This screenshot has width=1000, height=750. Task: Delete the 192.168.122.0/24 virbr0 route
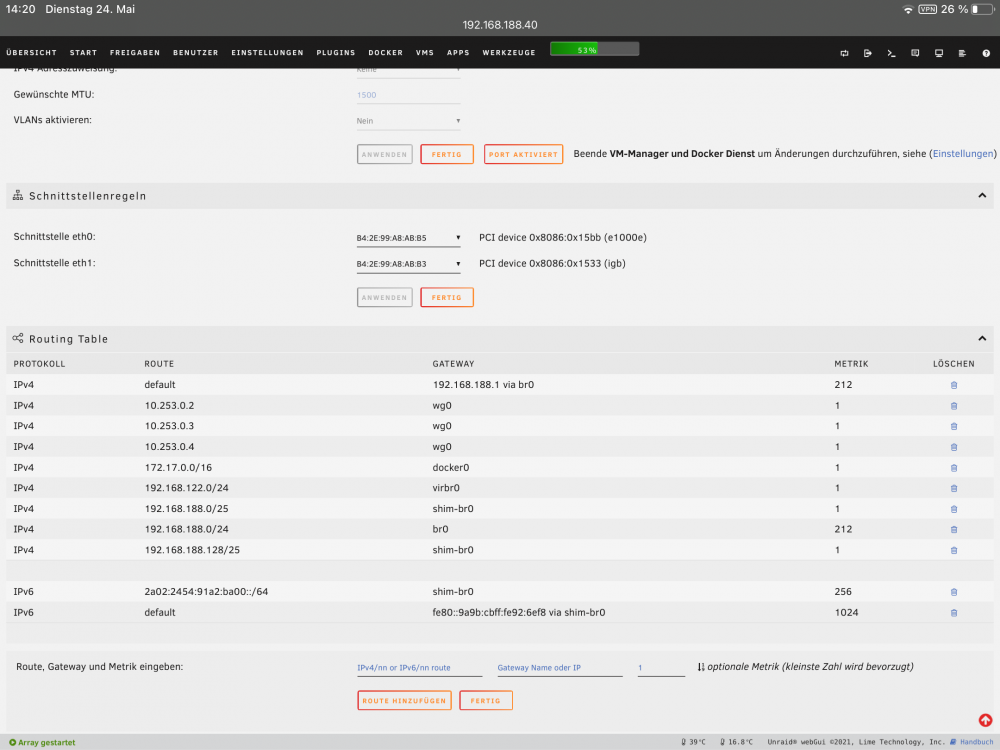click(x=953, y=489)
